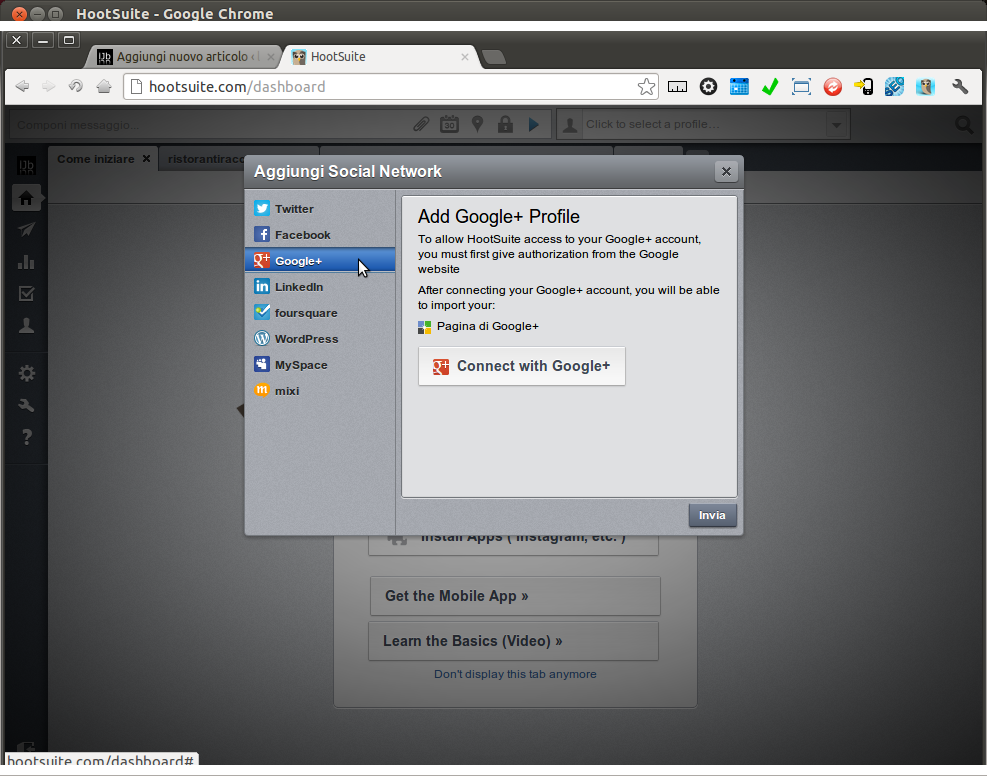Click green checkmark extension icon
This screenshot has width=987, height=776.
click(770, 87)
